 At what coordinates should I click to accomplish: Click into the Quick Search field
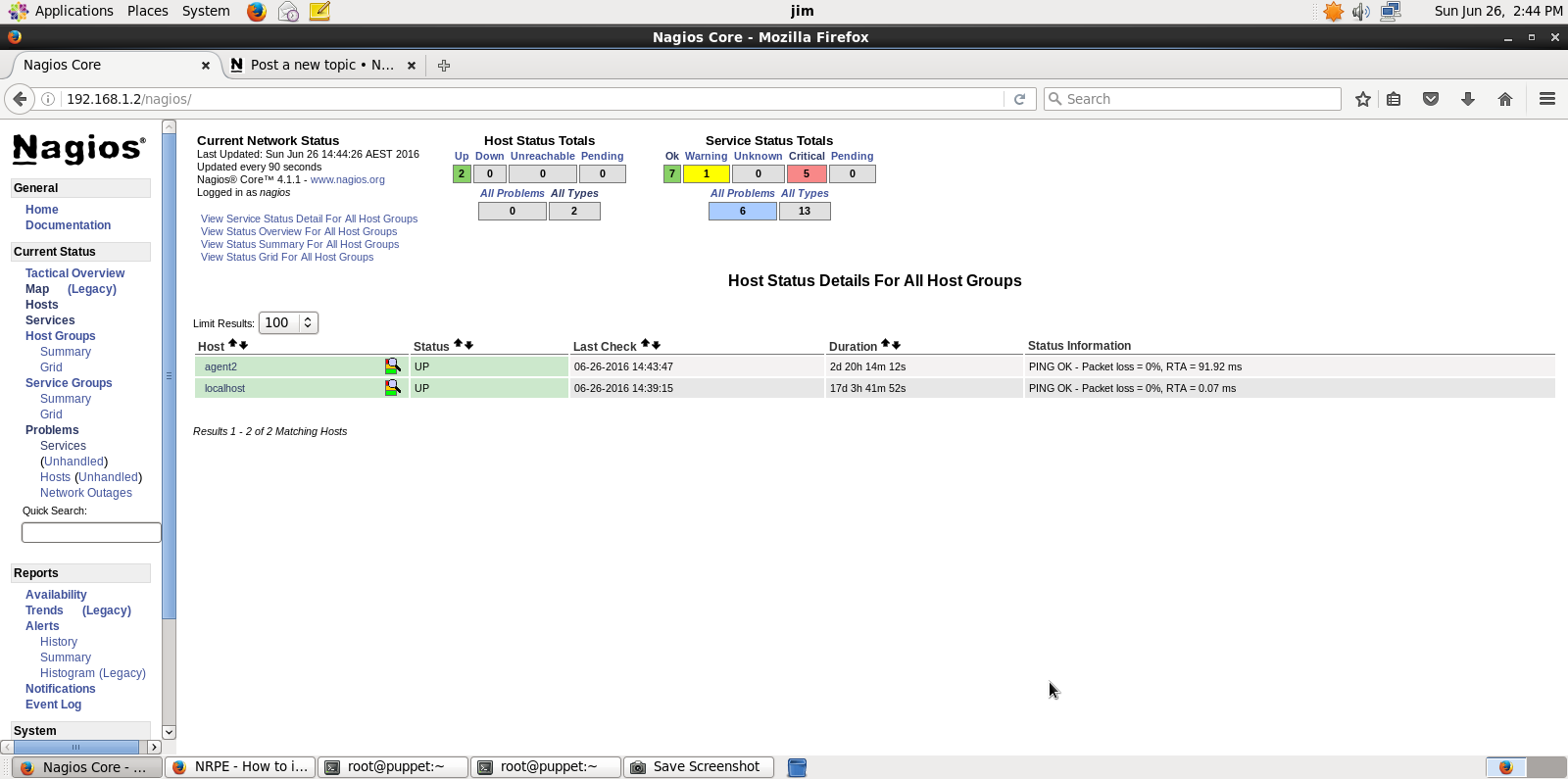click(x=91, y=532)
